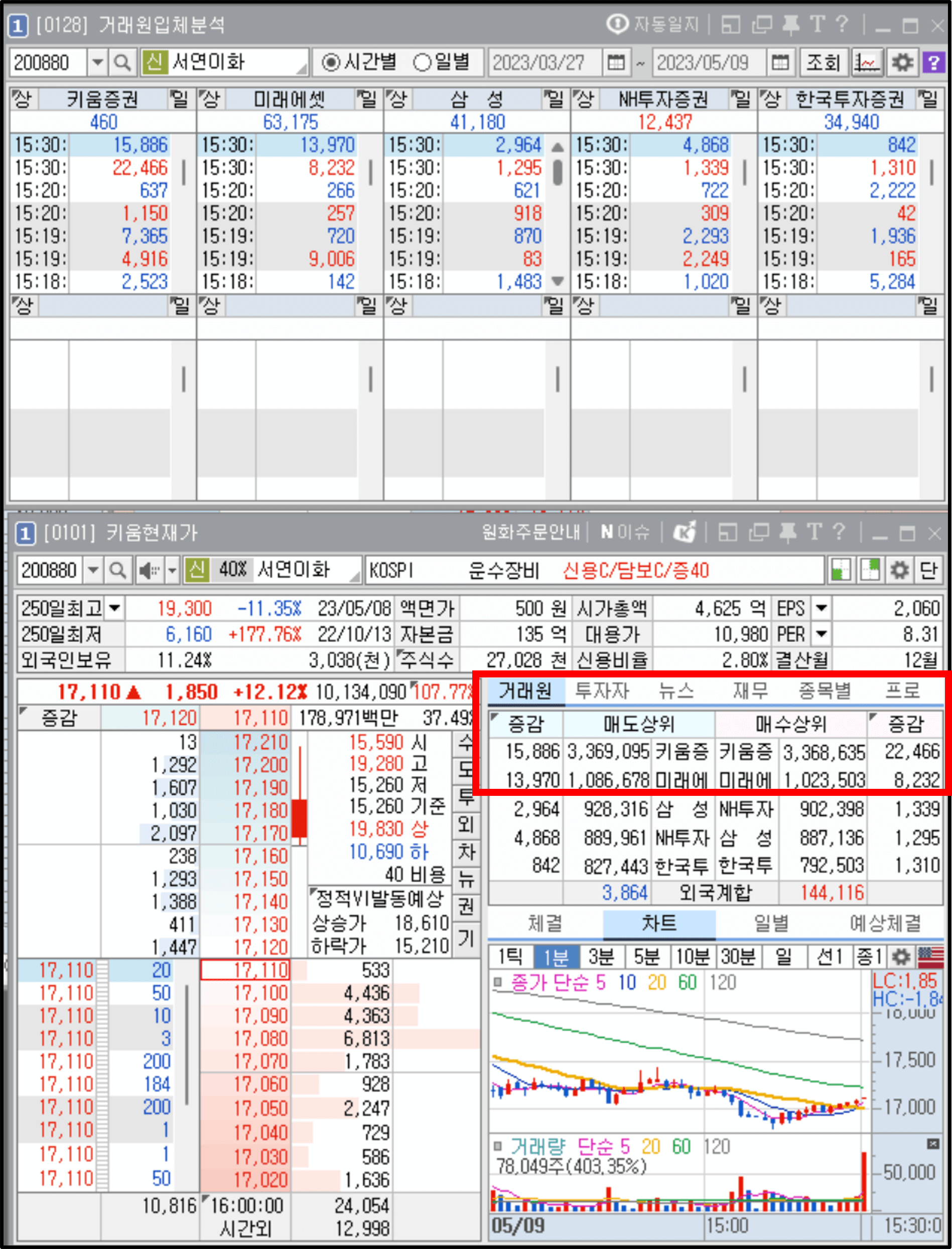Click the 뉴 side button in 키움현재가
The height and width of the screenshot is (1249, 952).
tap(466, 879)
